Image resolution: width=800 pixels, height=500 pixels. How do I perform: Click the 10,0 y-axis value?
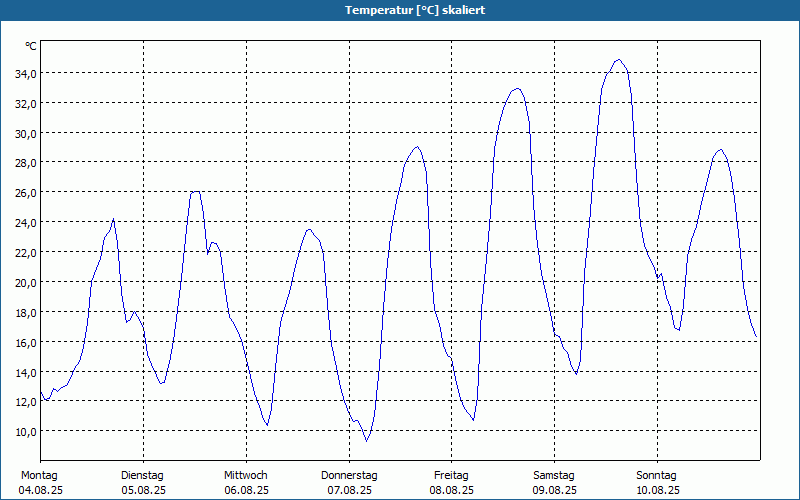pyautogui.click(x=25, y=432)
